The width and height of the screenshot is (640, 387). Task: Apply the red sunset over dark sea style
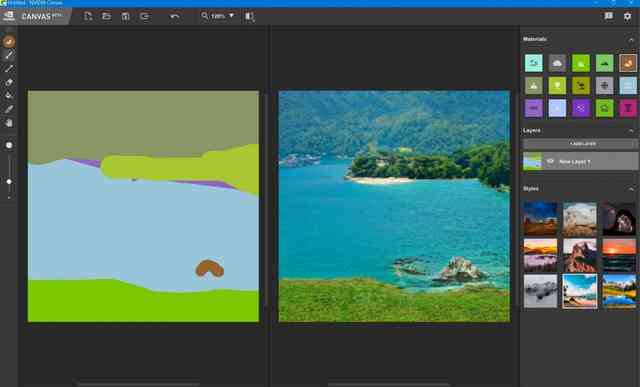click(619, 255)
